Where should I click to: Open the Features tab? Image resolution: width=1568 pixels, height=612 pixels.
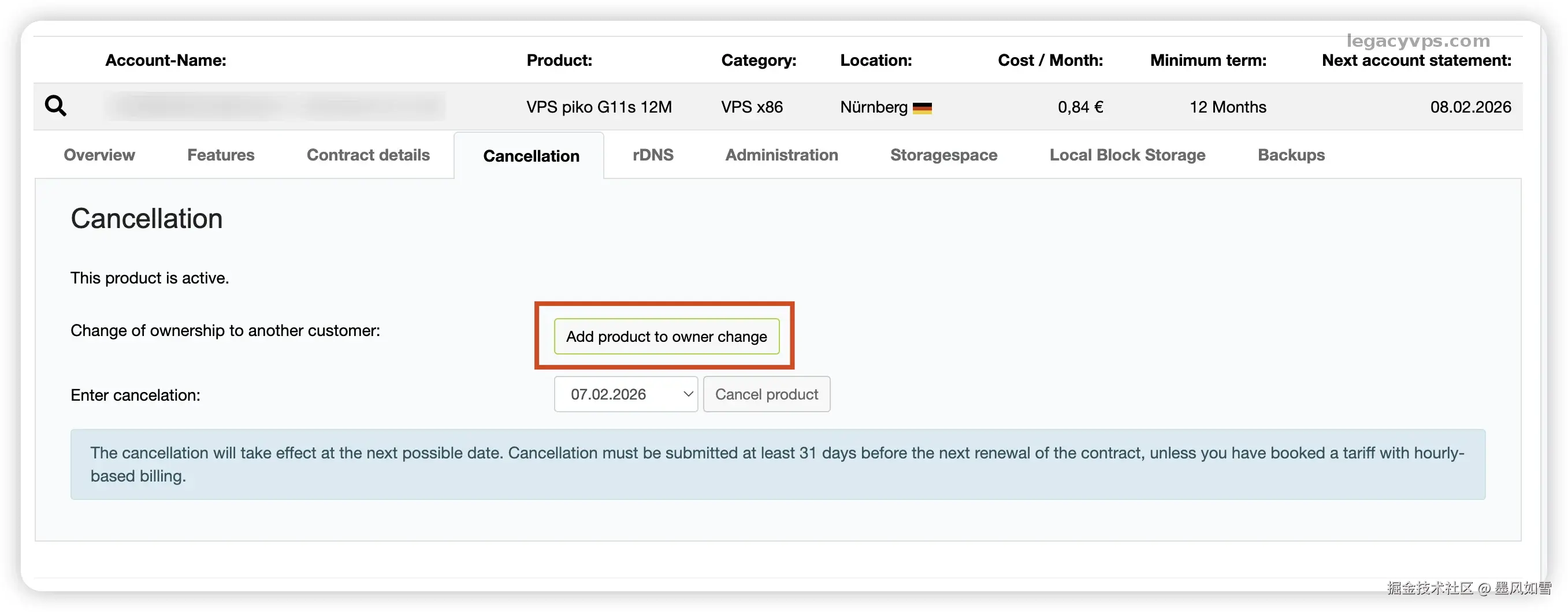220,155
